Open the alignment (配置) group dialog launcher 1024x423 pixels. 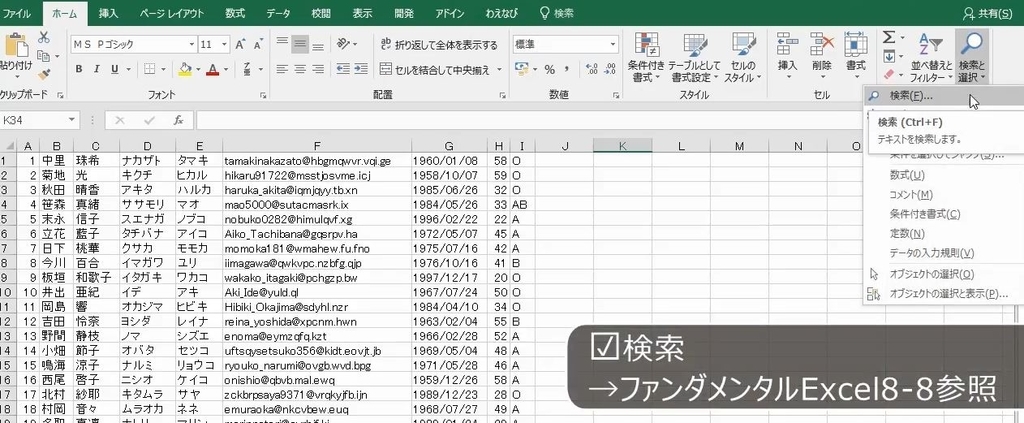pos(503,95)
